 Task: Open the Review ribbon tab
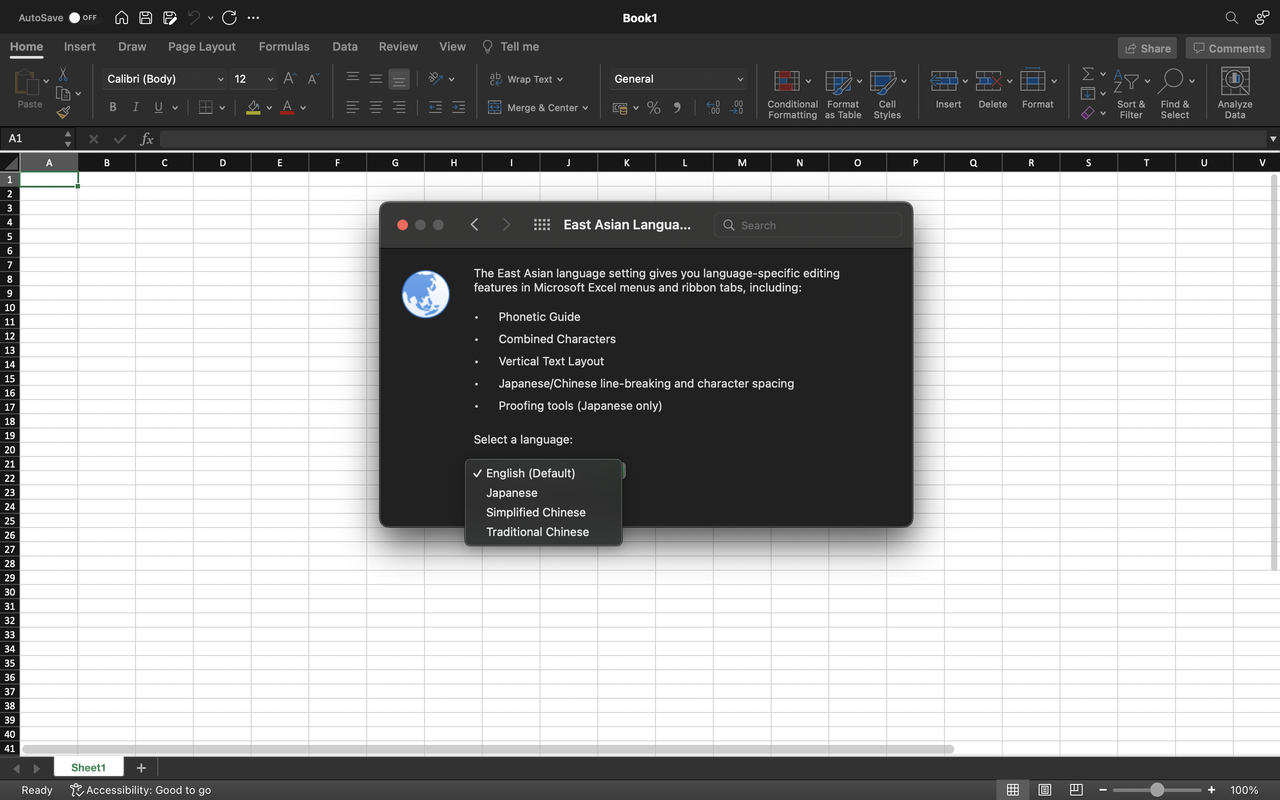(x=398, y=46)
